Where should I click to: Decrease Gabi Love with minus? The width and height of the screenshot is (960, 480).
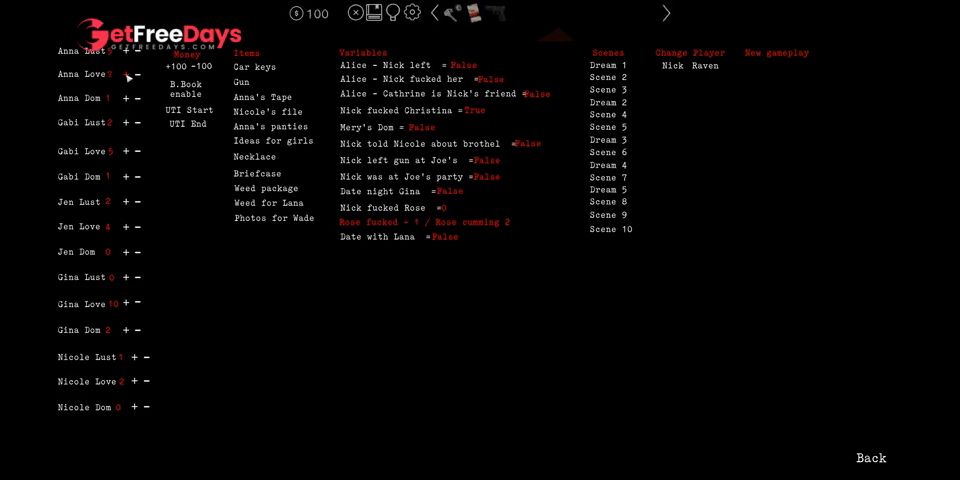138,151
